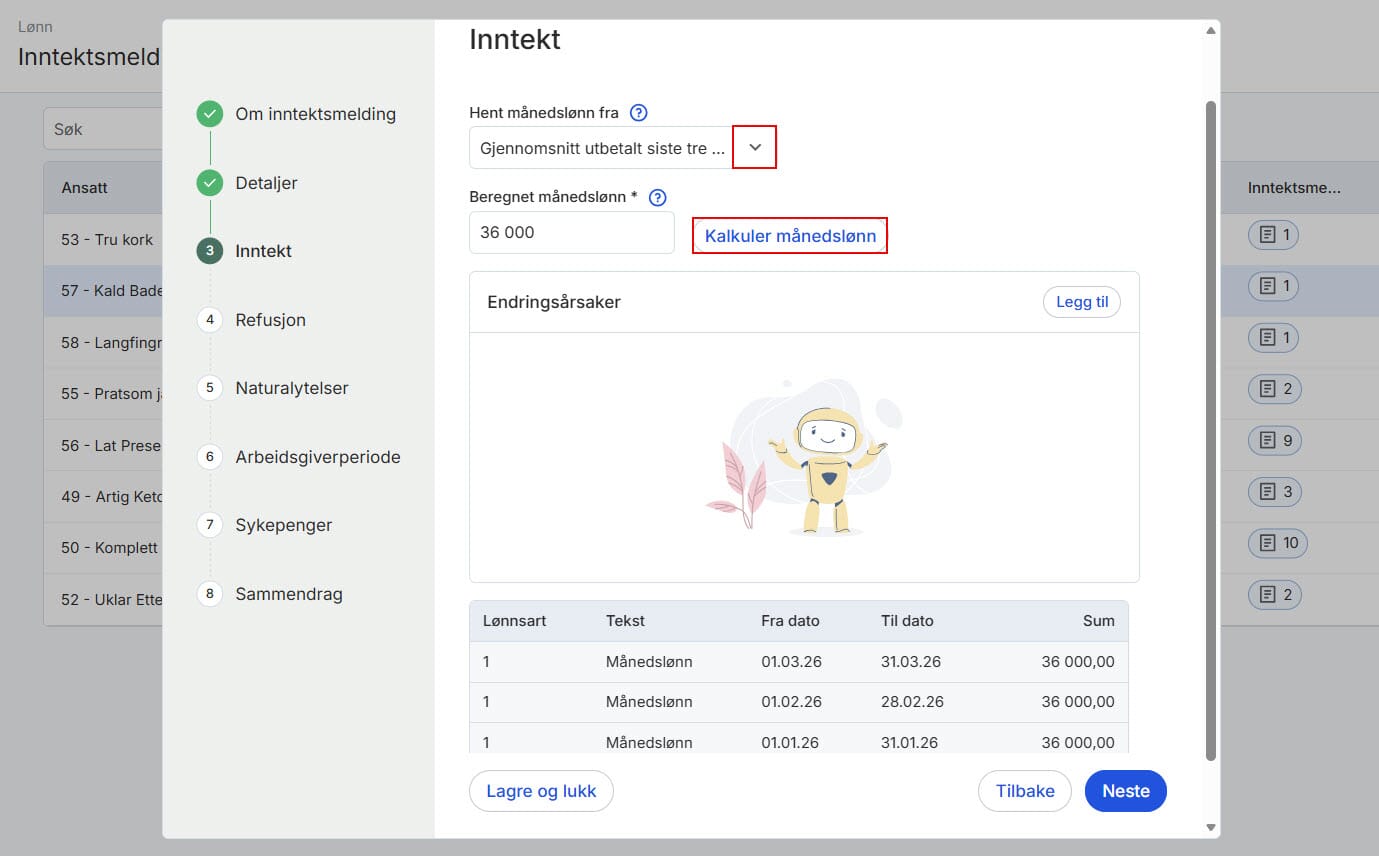1379x856 pixels.
Task: Click the Ansatt column header
Action: pos(84,187)
